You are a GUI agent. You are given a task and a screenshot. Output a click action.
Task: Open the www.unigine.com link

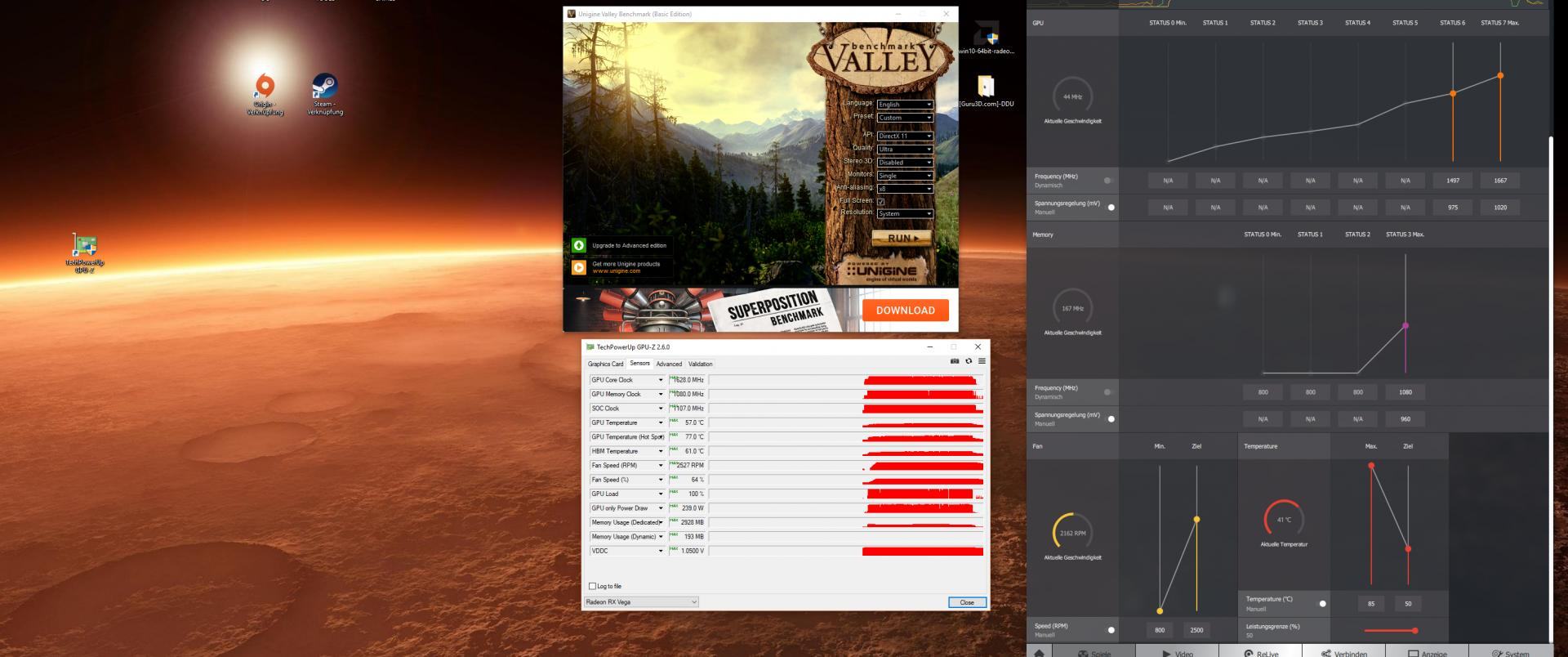tap(617, 271)
